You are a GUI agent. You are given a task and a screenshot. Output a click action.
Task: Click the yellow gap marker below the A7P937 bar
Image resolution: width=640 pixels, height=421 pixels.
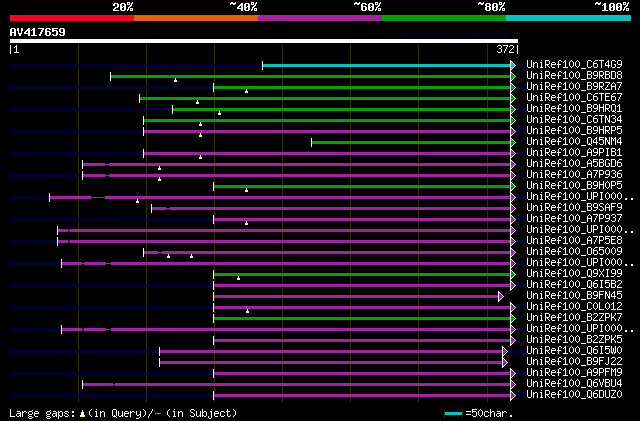pyautogui.click(x=247, y=223)
